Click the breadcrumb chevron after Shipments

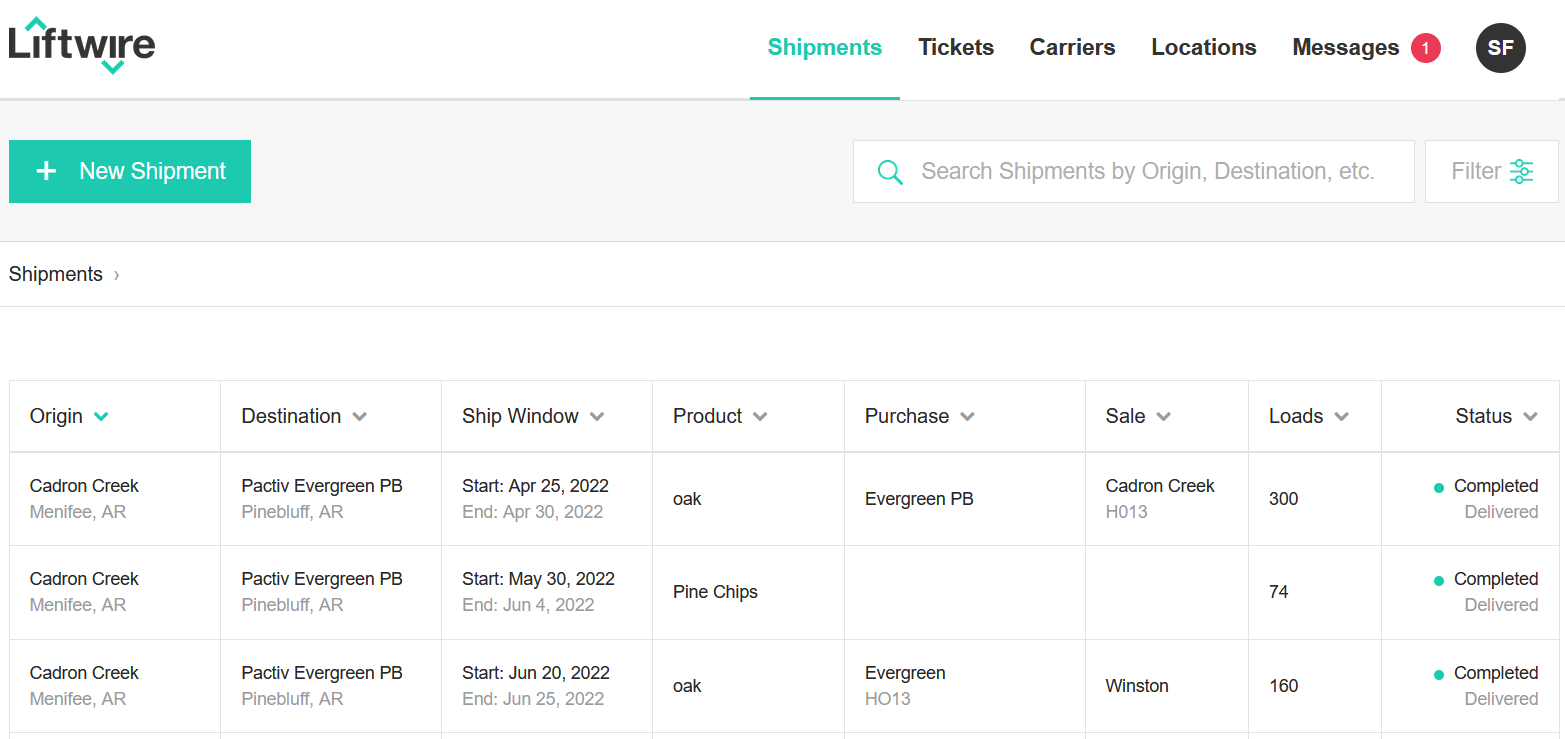pyautogui.click(x=116, y=275)
